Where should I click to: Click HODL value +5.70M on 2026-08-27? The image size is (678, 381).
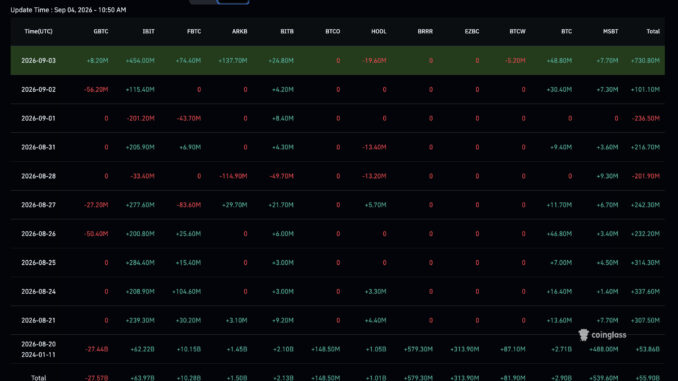(x=376, y=205)
